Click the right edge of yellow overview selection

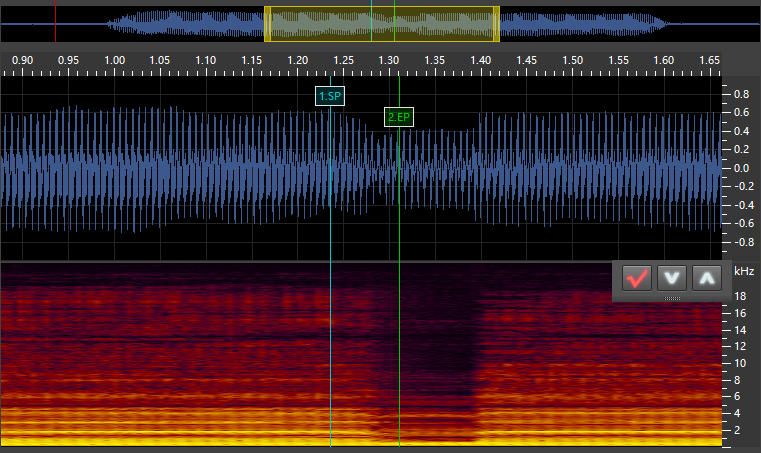498,24
